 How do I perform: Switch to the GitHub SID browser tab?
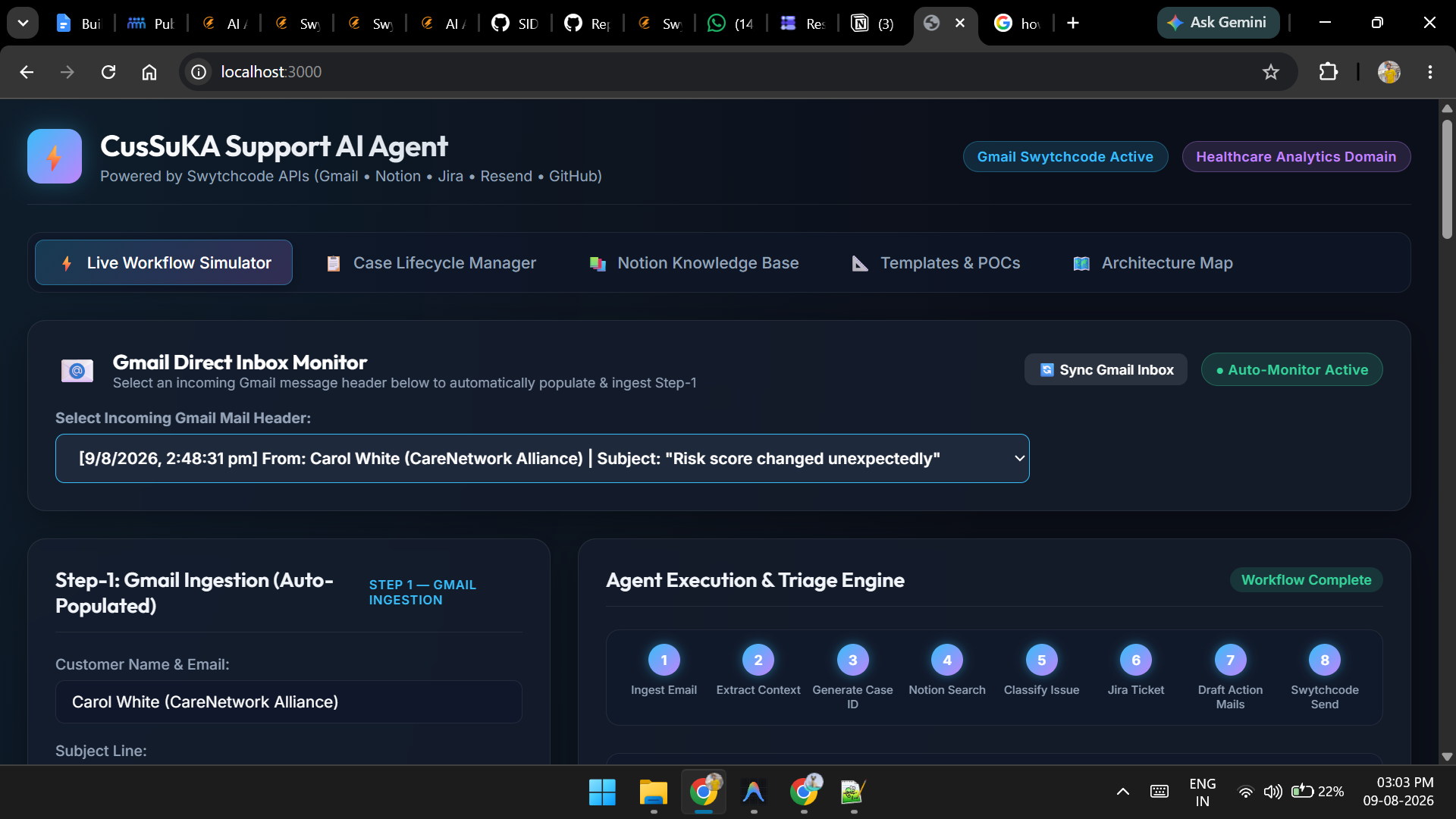[x=515, y=24]
